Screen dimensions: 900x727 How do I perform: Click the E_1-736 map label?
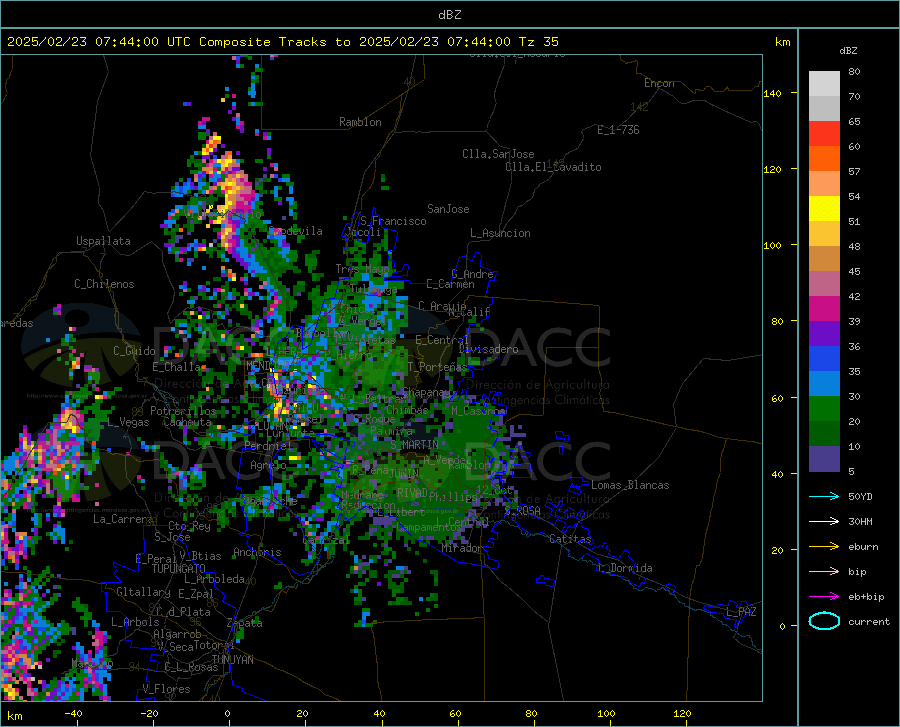click(x=618, y=130)
